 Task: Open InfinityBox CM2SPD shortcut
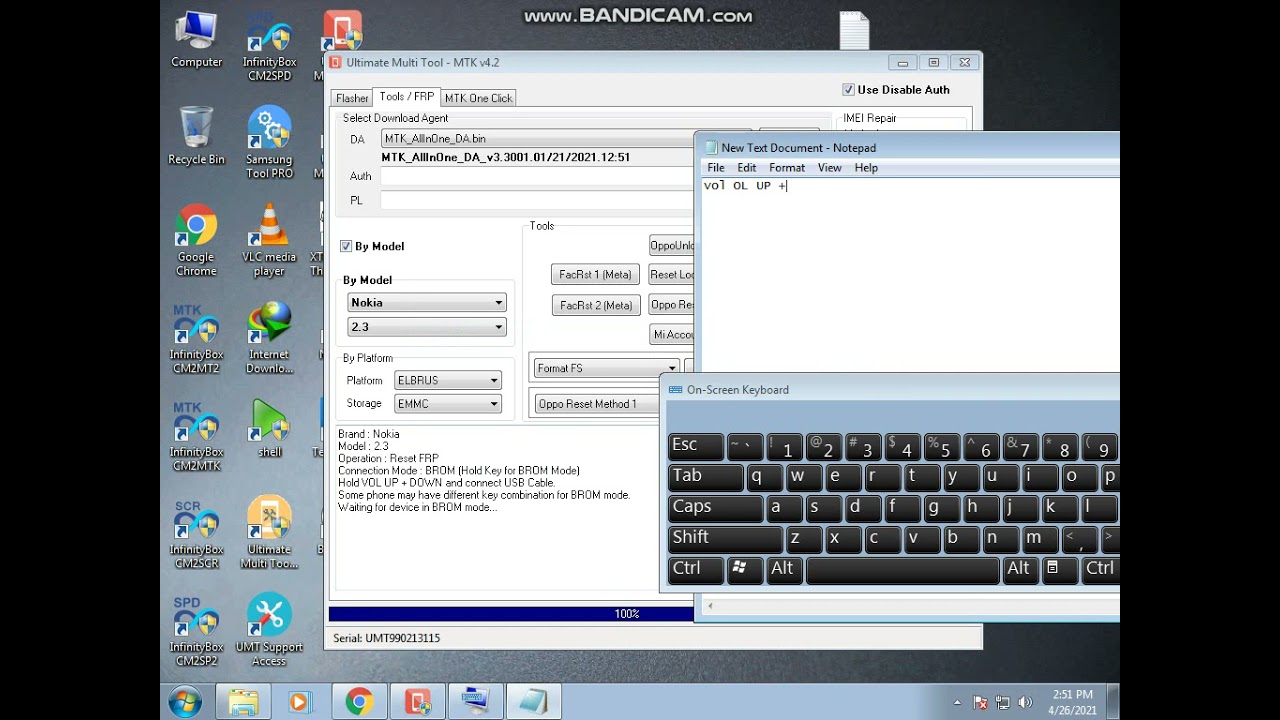tap(269, 47)
